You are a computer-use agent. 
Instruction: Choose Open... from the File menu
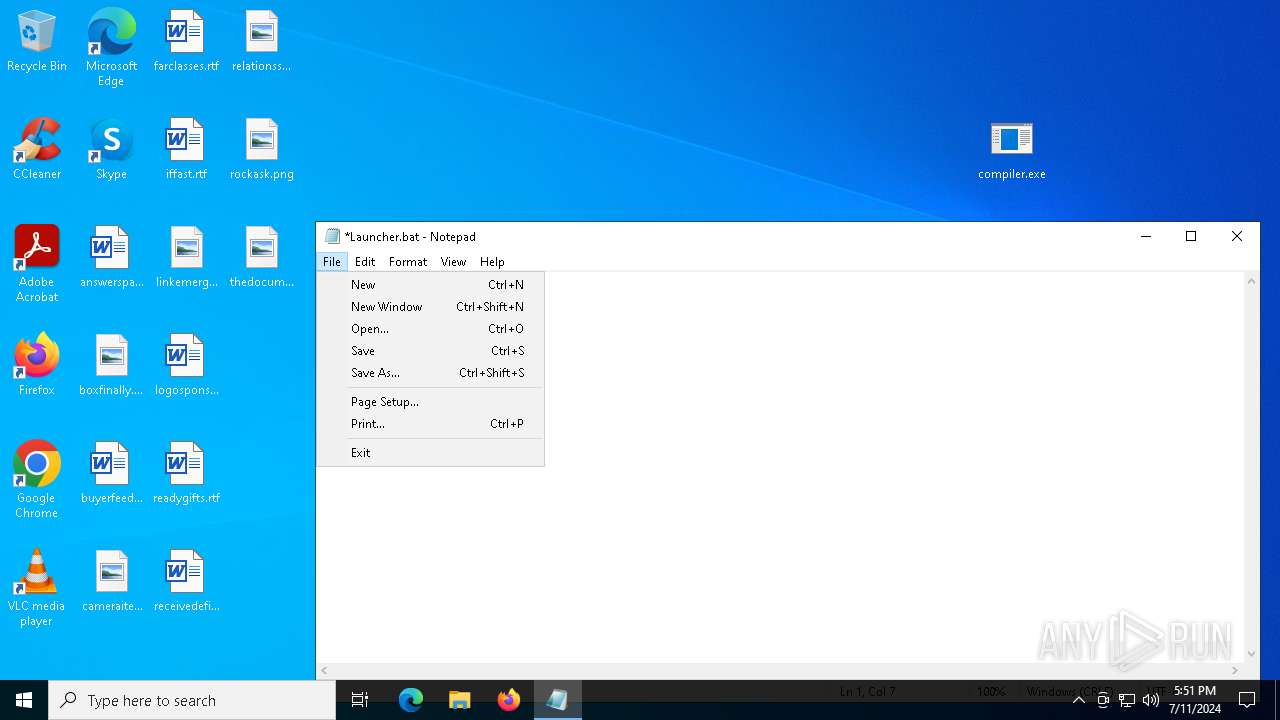pos(431,329)
